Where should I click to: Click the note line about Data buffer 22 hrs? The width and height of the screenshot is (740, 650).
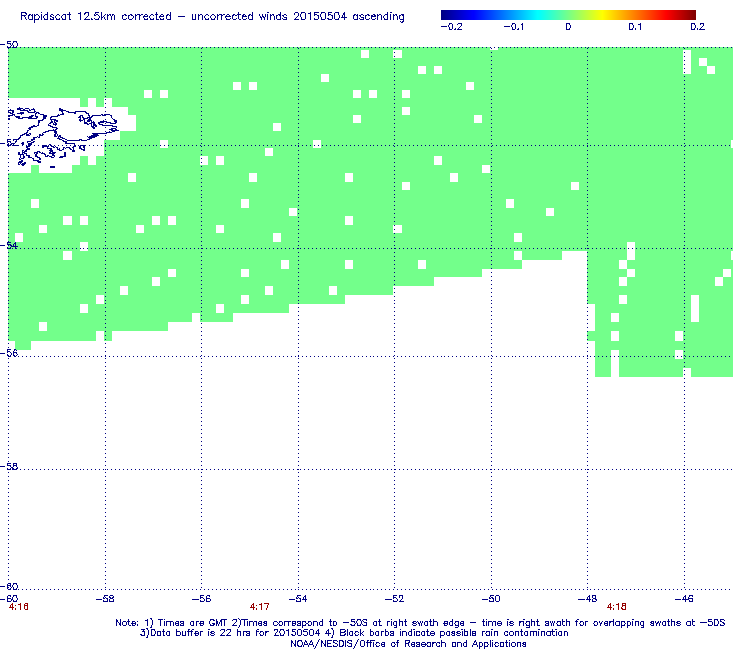354,633
